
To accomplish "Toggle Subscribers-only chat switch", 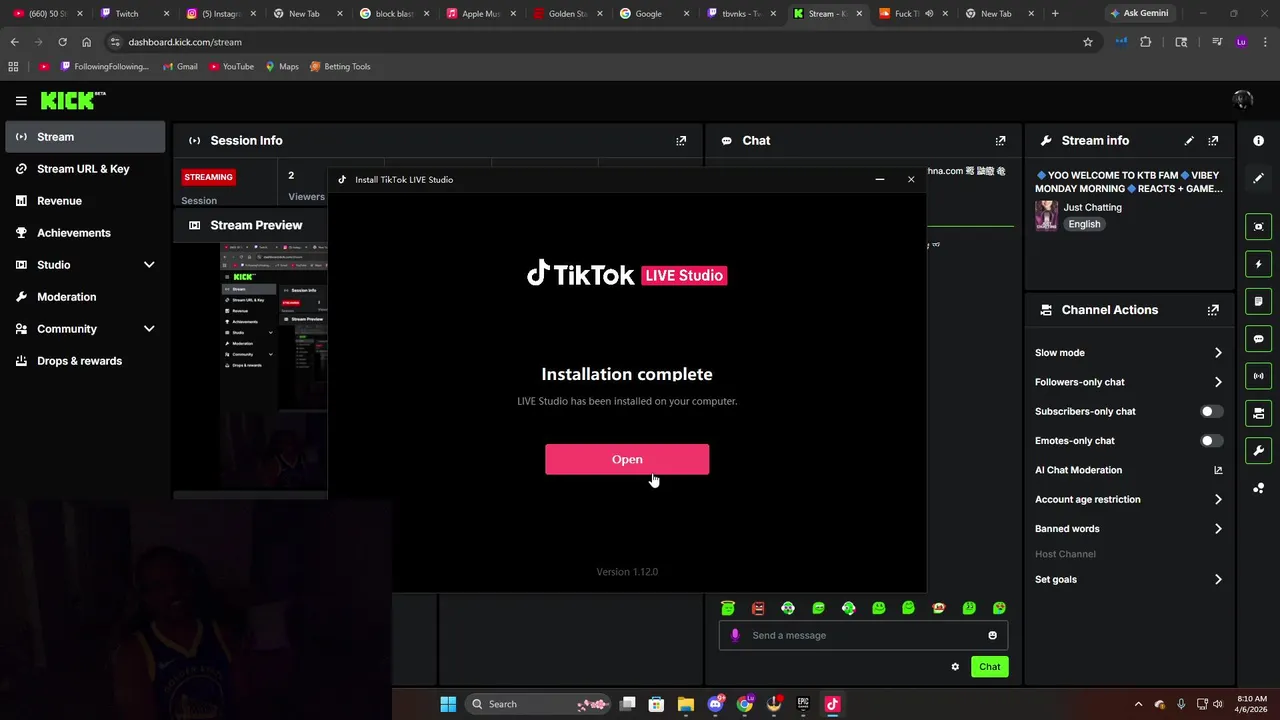I will click(x=1211, y=411).
